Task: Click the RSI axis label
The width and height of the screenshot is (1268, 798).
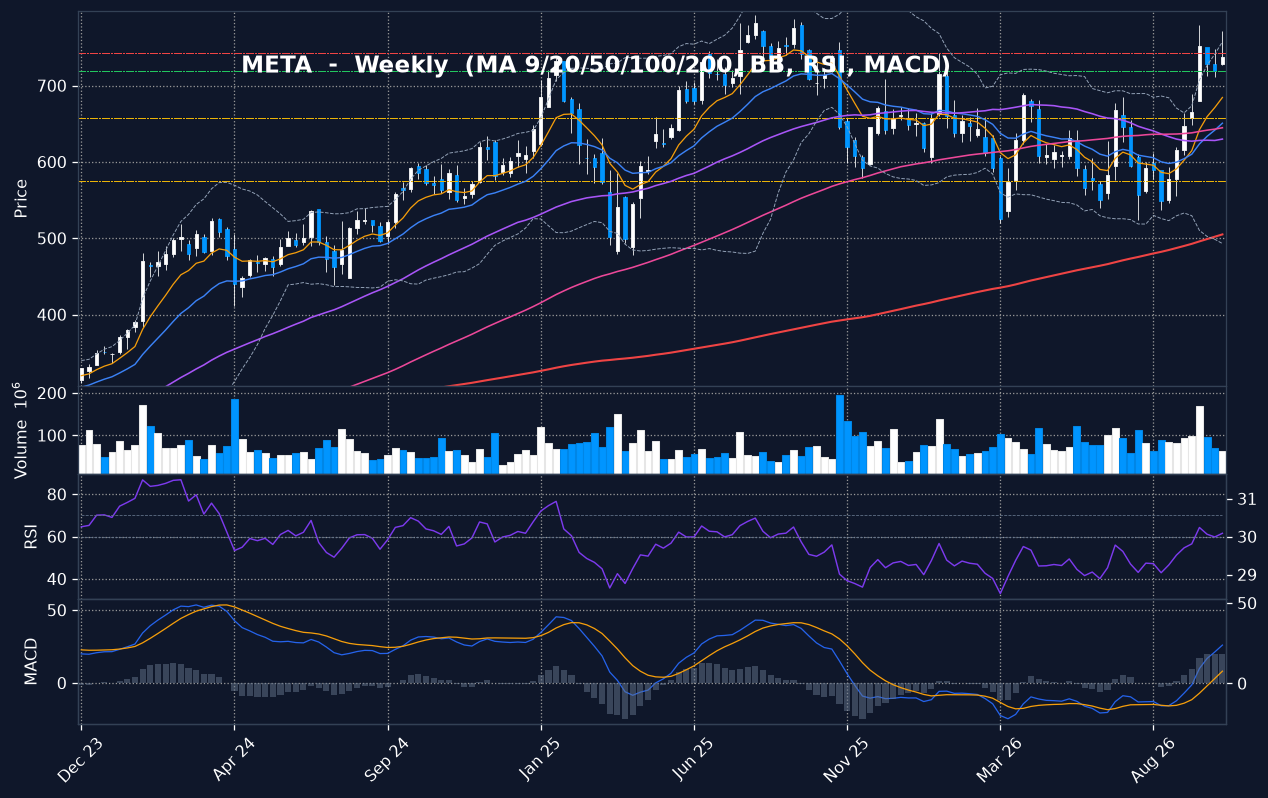Action: [31, 536]
